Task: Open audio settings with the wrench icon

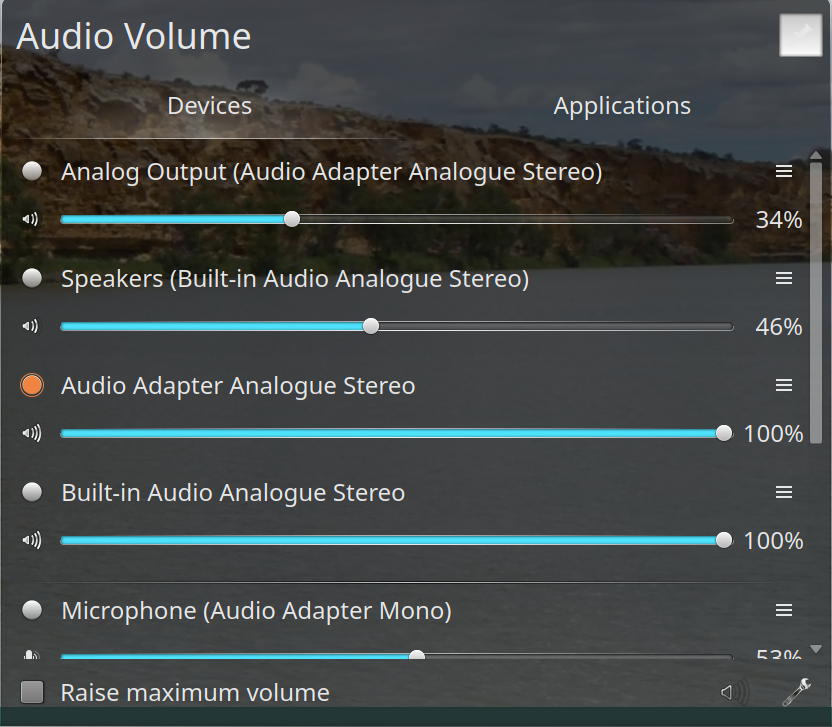Action: (796, 691)
